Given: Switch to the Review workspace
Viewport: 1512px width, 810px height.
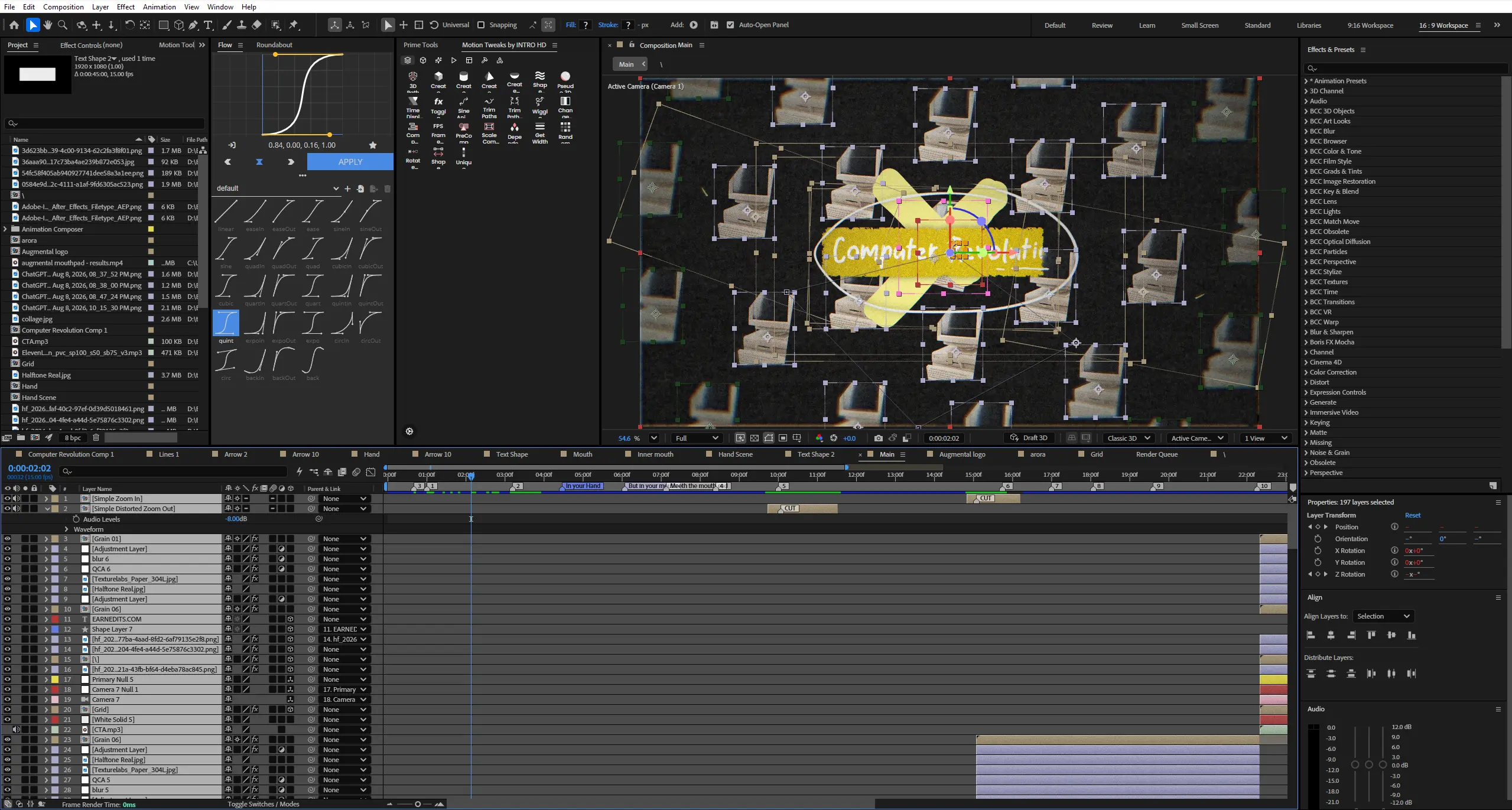Looking at the screenshot, I should tap(1102, 25).
